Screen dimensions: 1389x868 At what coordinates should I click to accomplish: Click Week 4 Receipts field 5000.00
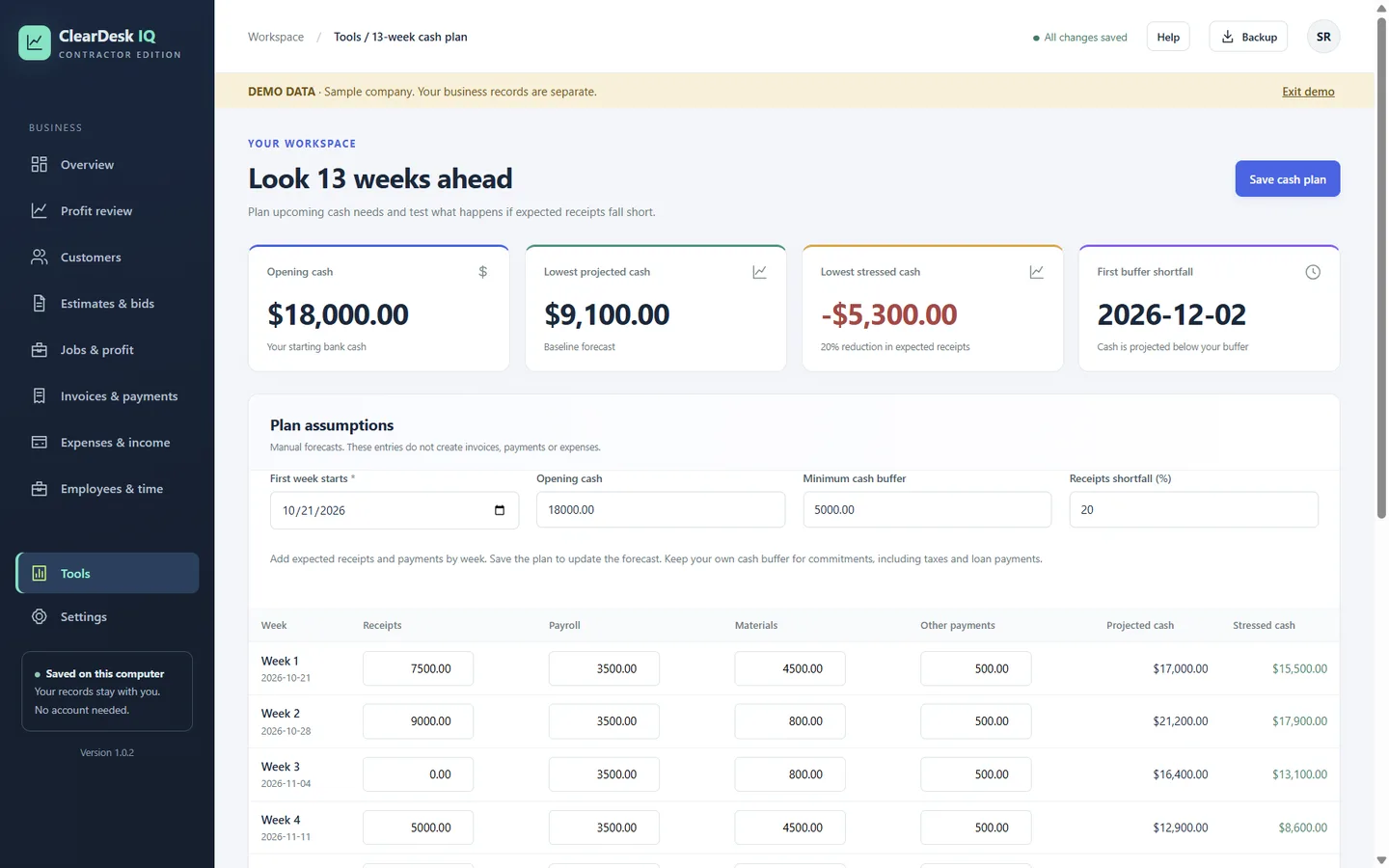pos(418,827)
